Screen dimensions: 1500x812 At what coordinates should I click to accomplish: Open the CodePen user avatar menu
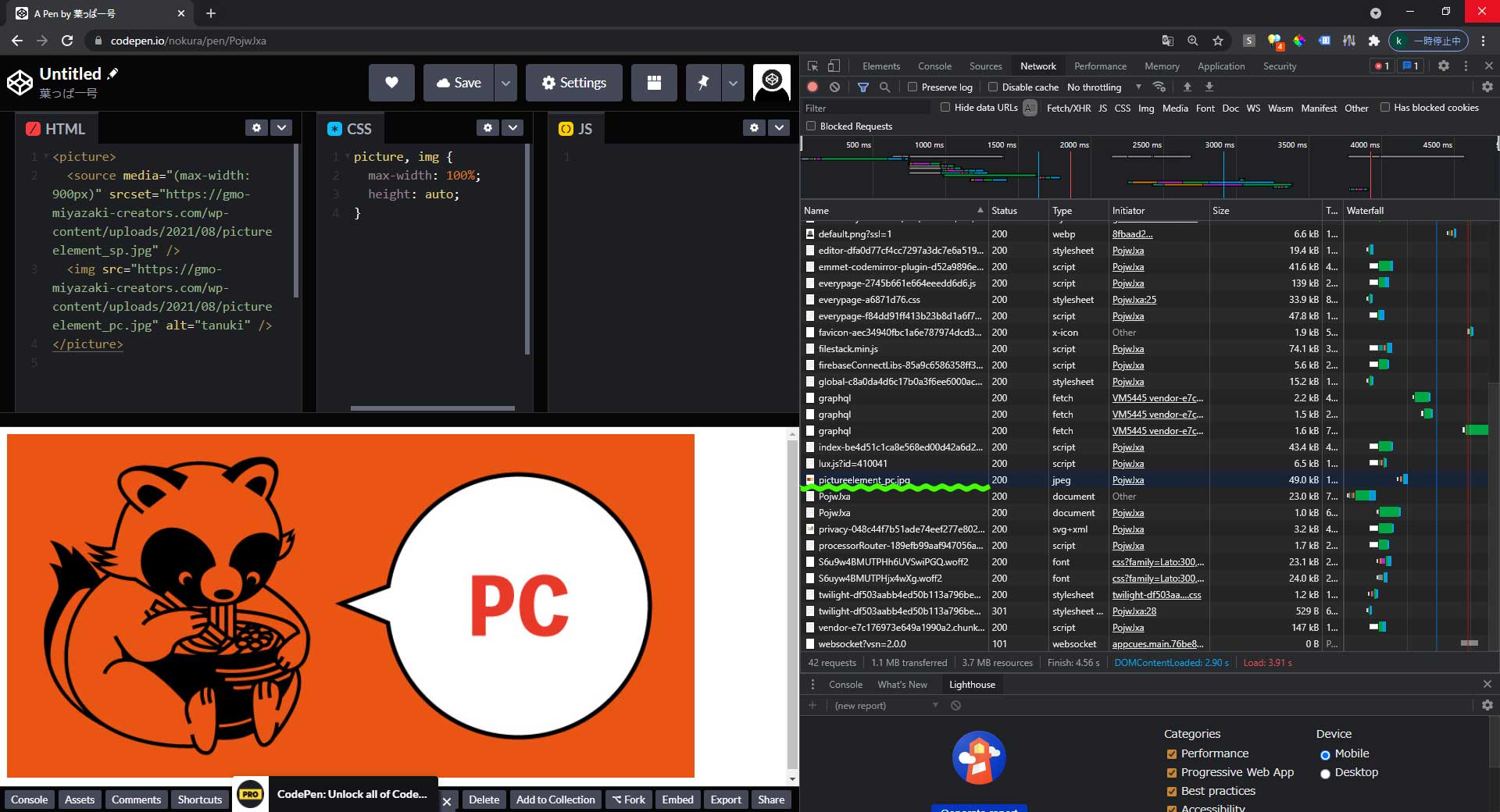pyautogui.click(x=772, y=83)
